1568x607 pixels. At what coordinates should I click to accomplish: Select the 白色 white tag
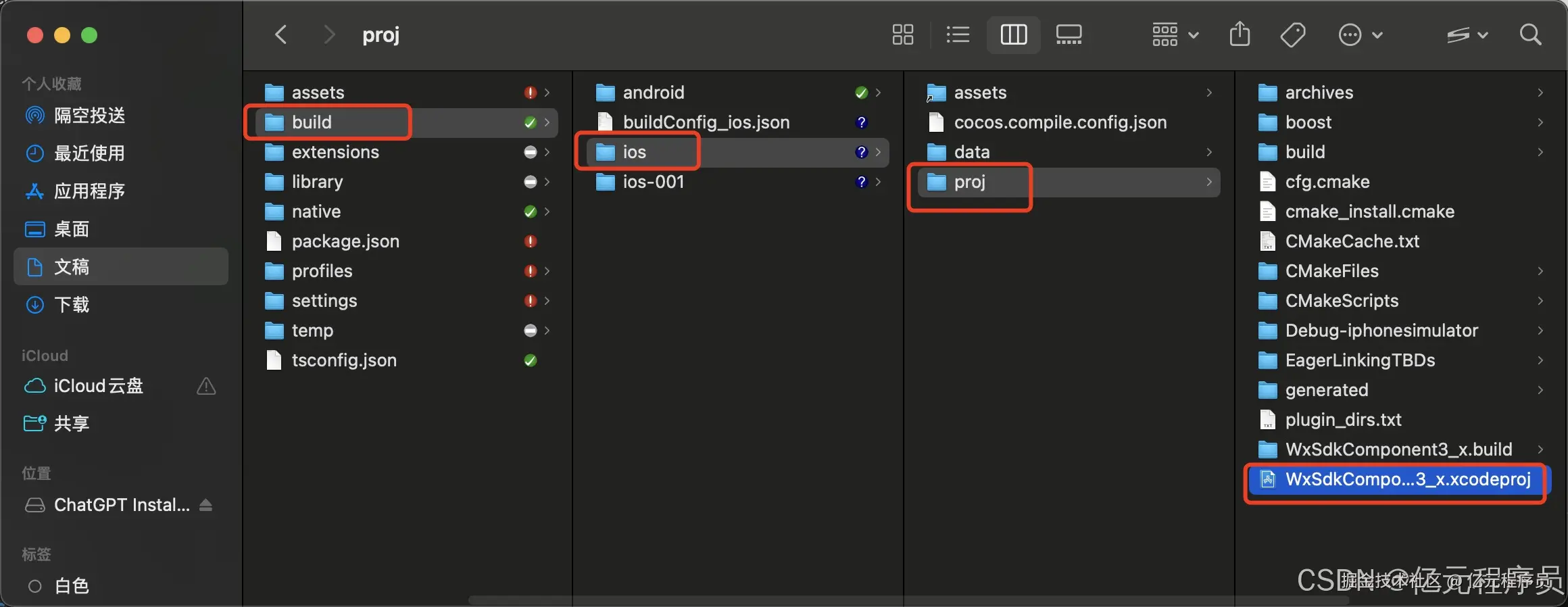[120, 586]
